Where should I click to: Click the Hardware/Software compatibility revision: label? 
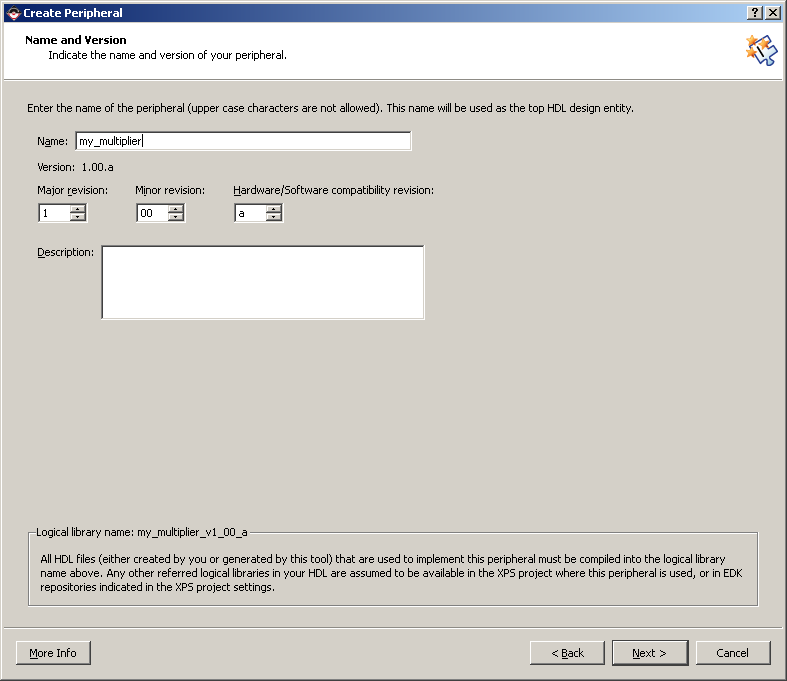coord(333,190)
